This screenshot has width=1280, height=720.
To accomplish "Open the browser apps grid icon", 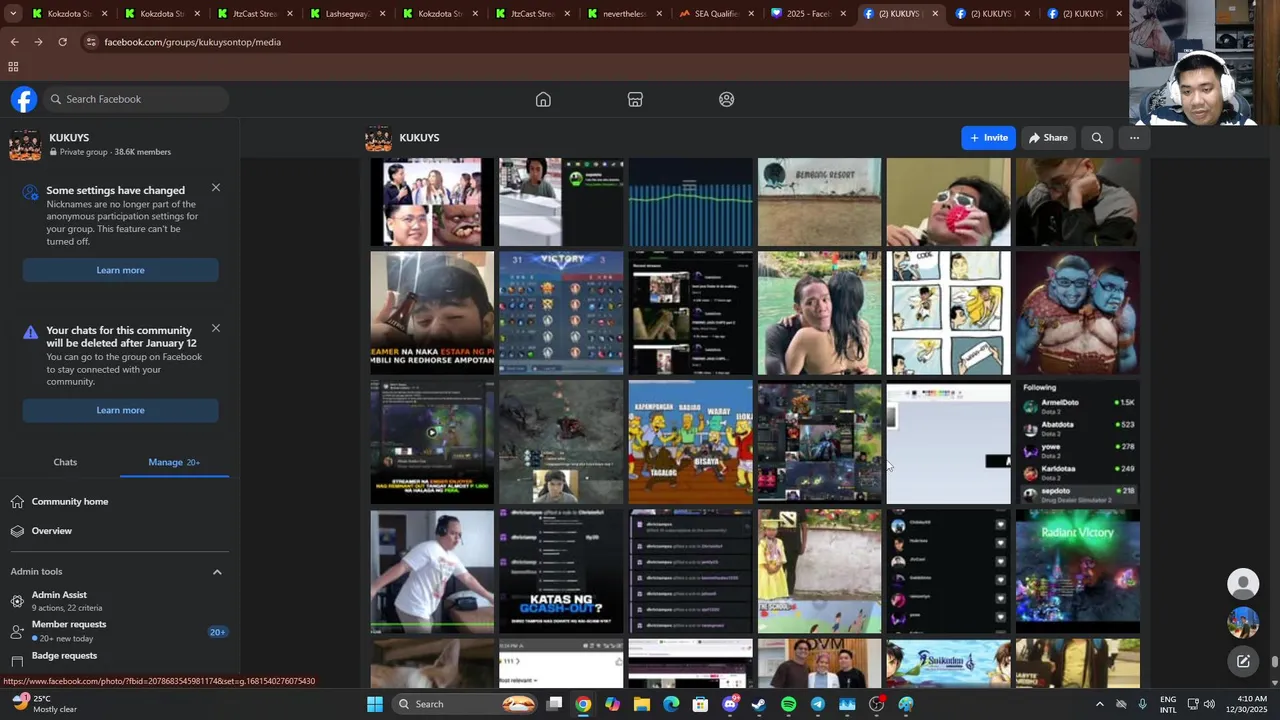I will (x=13, y=67).
